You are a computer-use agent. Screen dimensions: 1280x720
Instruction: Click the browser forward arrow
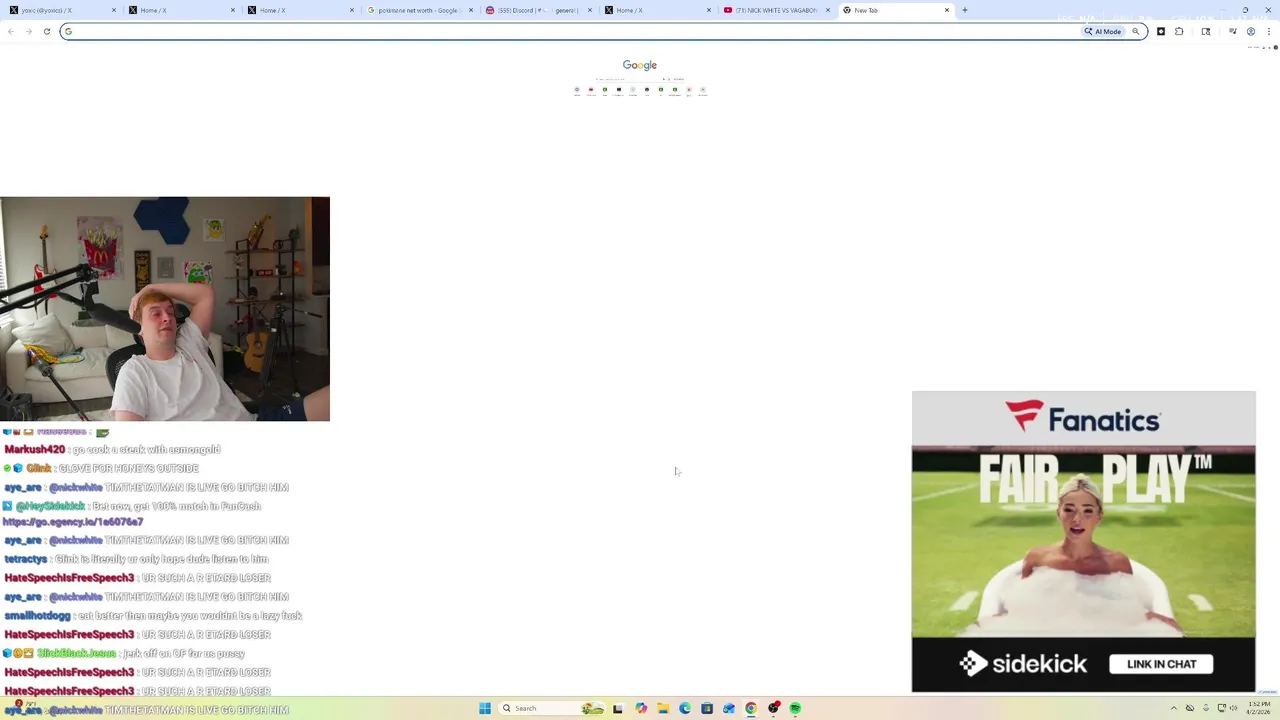tap(29, 31)
